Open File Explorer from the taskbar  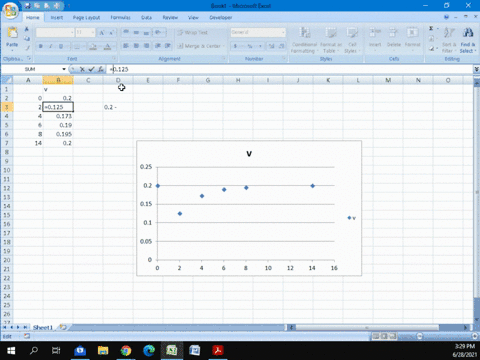click(x=103, y=350)
